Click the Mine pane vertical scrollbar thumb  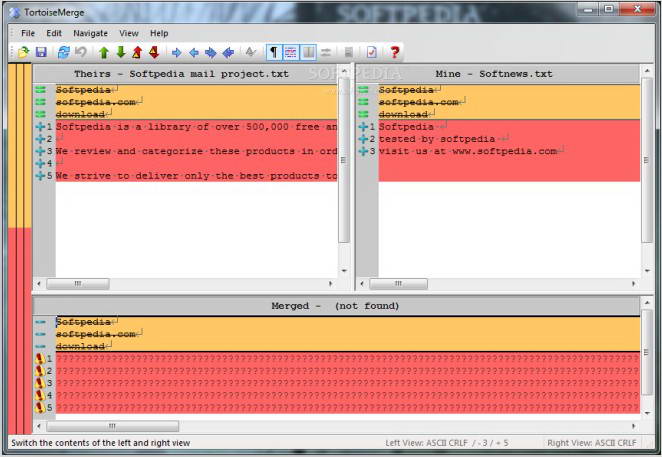647,160
